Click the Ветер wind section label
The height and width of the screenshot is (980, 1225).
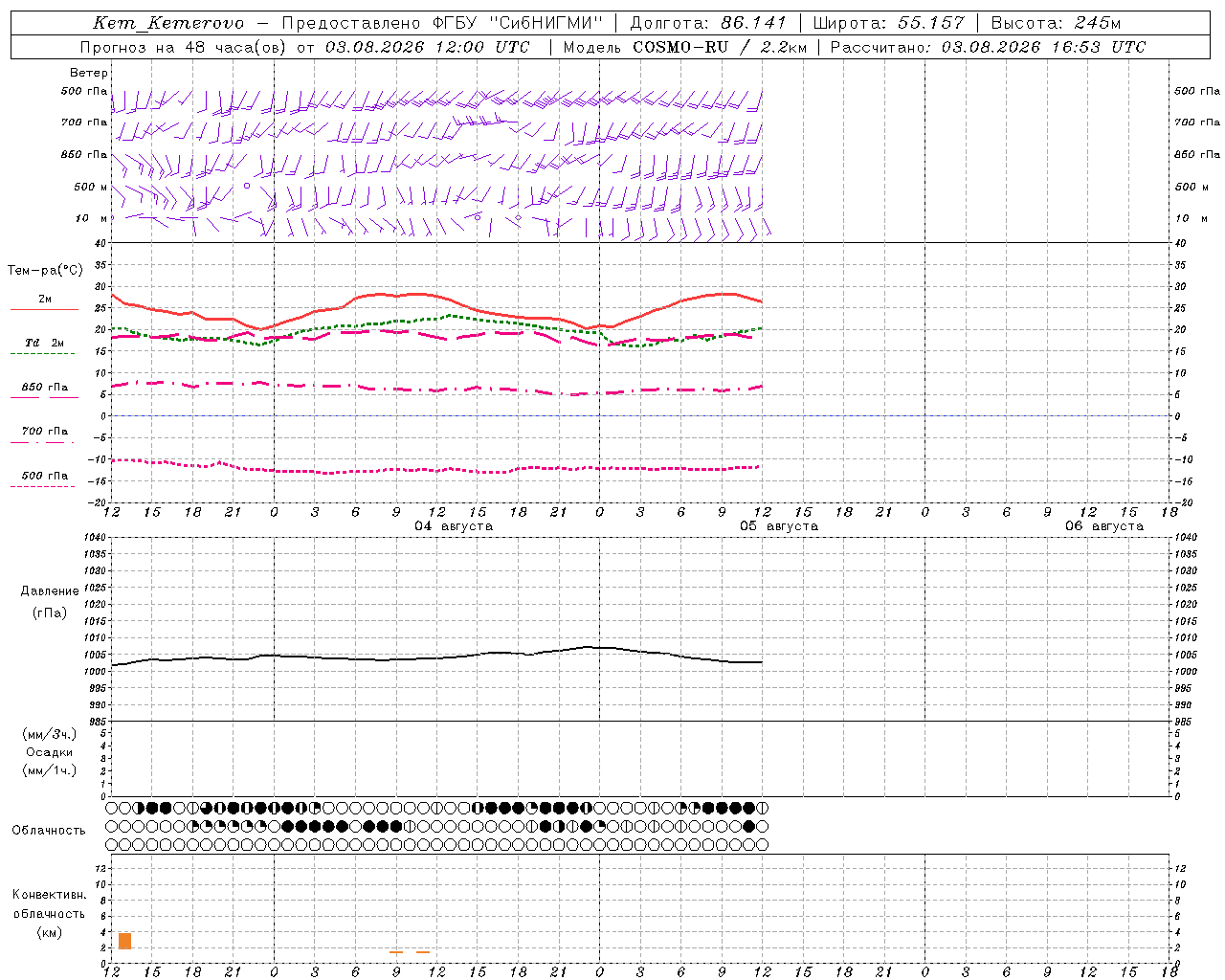tap(89, 73)
